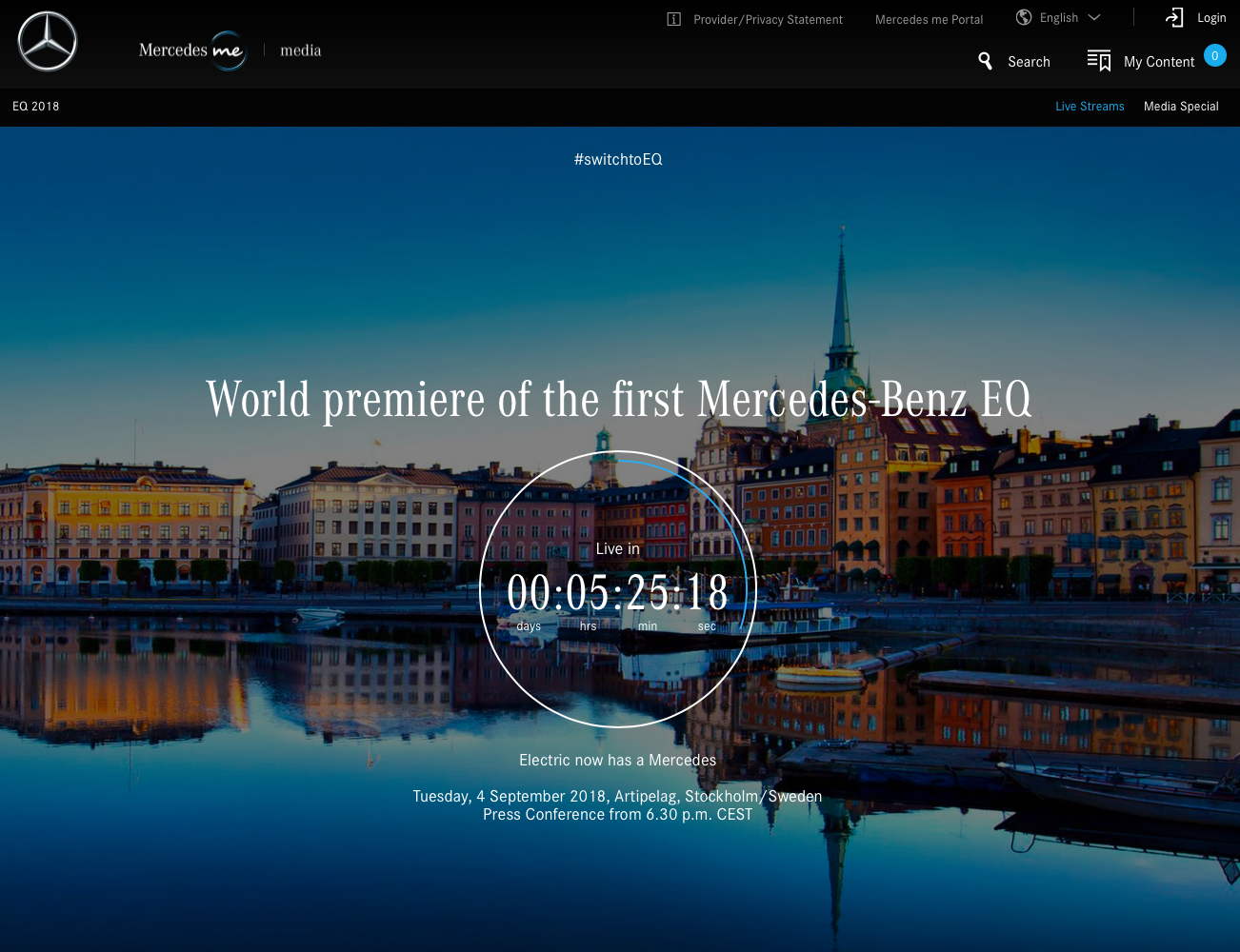Click the days label under countdown
Screen dimensions: 1240x952
click(529, 626)
